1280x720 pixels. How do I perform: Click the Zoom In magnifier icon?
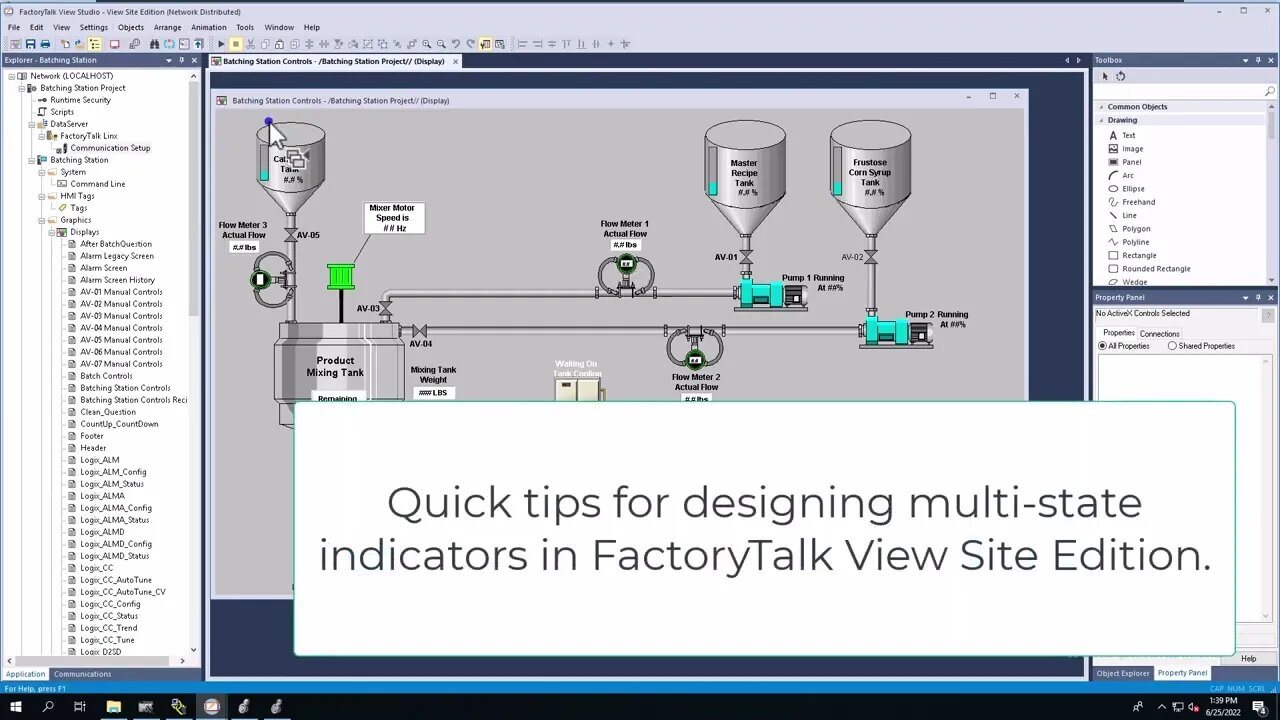click(x=427, y=44)
